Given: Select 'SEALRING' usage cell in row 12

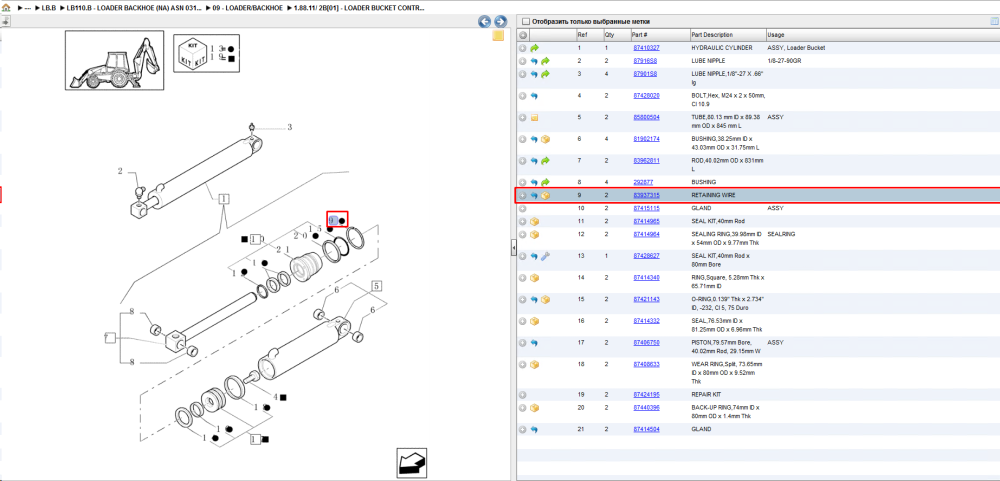Looking at the screenshot, I should pyautogui.click(x=779, y=234).
